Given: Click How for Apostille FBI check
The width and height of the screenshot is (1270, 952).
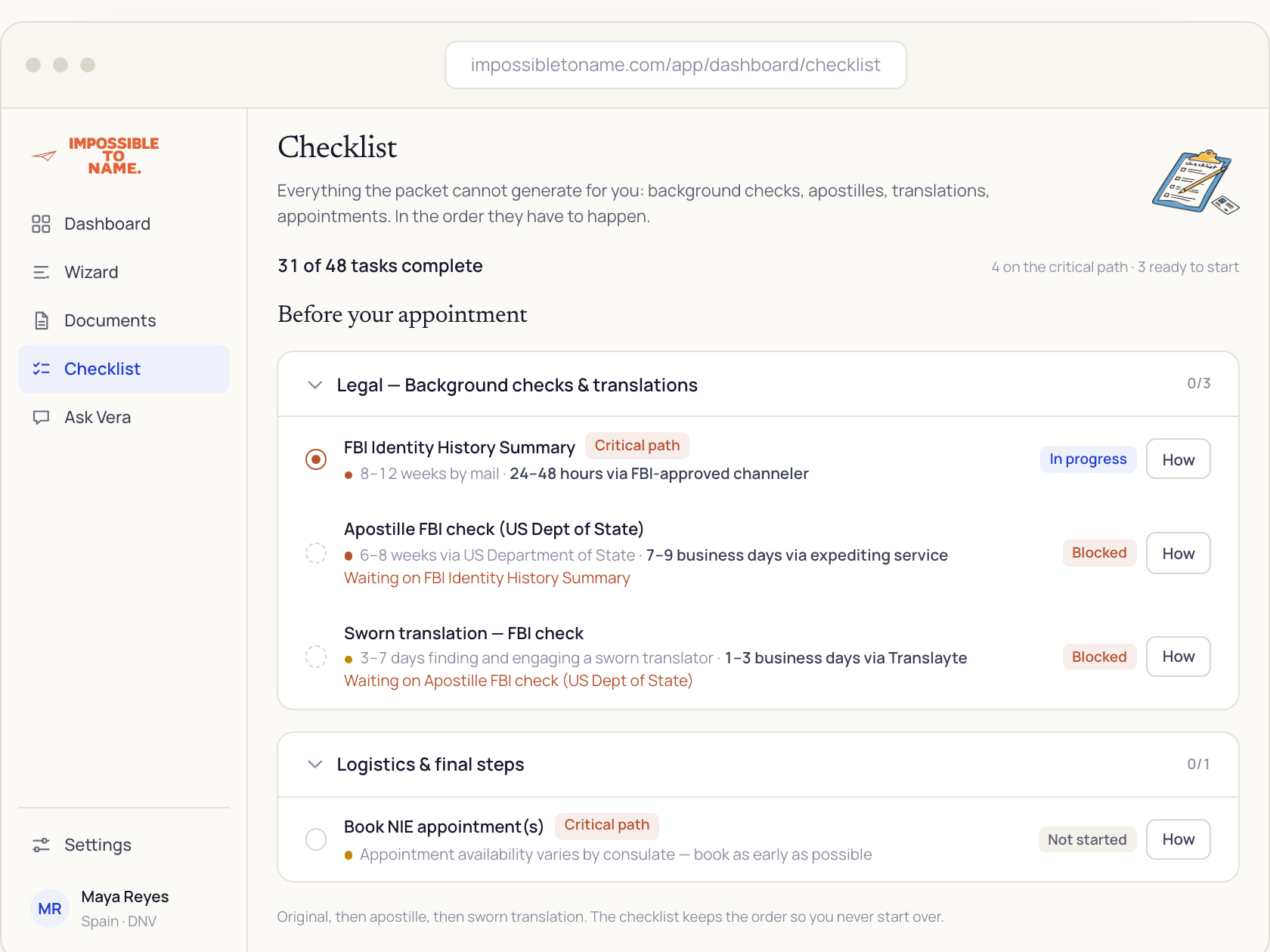Looking at the screenshot, I should point(1178,553).
